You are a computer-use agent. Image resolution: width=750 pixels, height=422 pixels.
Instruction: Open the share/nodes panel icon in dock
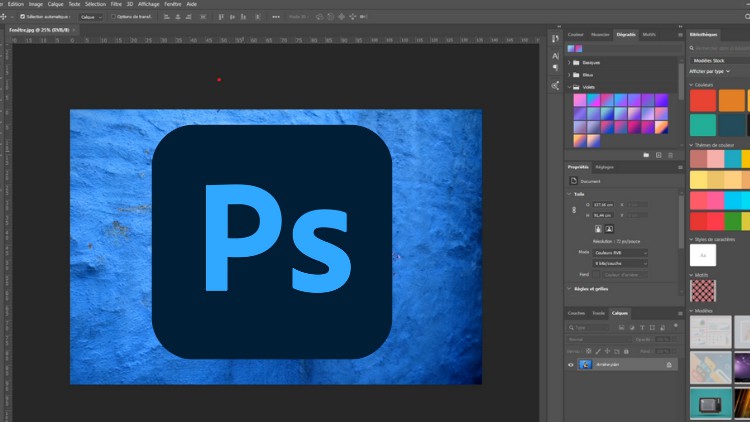[555, 86]
